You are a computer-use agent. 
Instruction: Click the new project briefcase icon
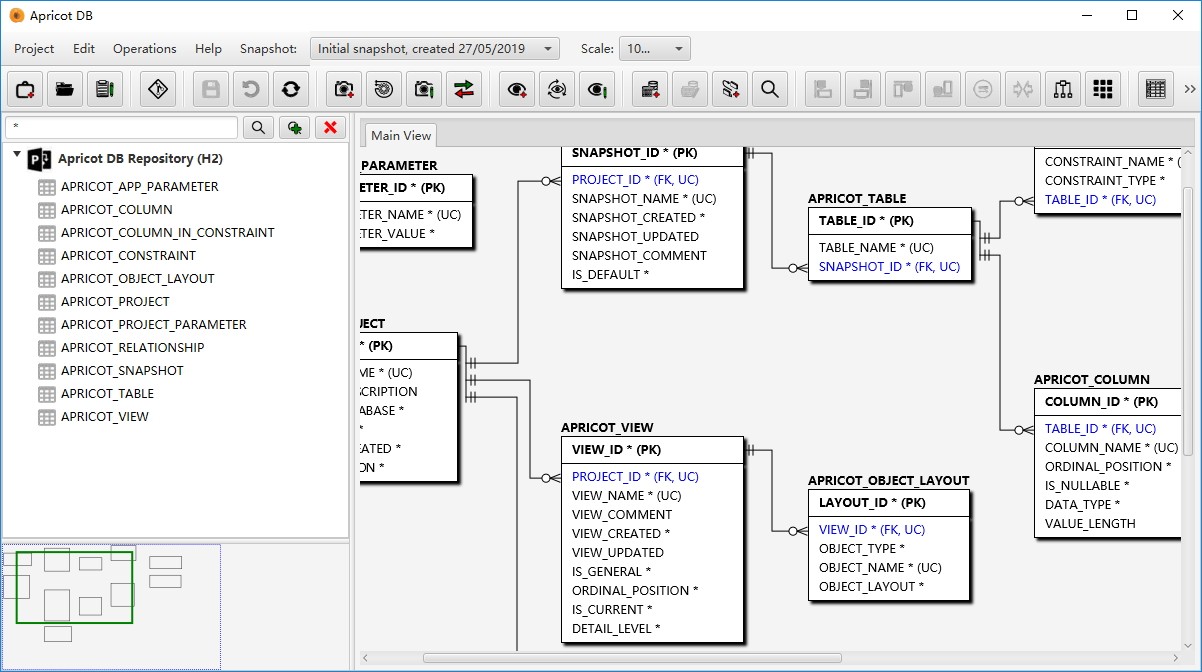(x=25, y=89)
